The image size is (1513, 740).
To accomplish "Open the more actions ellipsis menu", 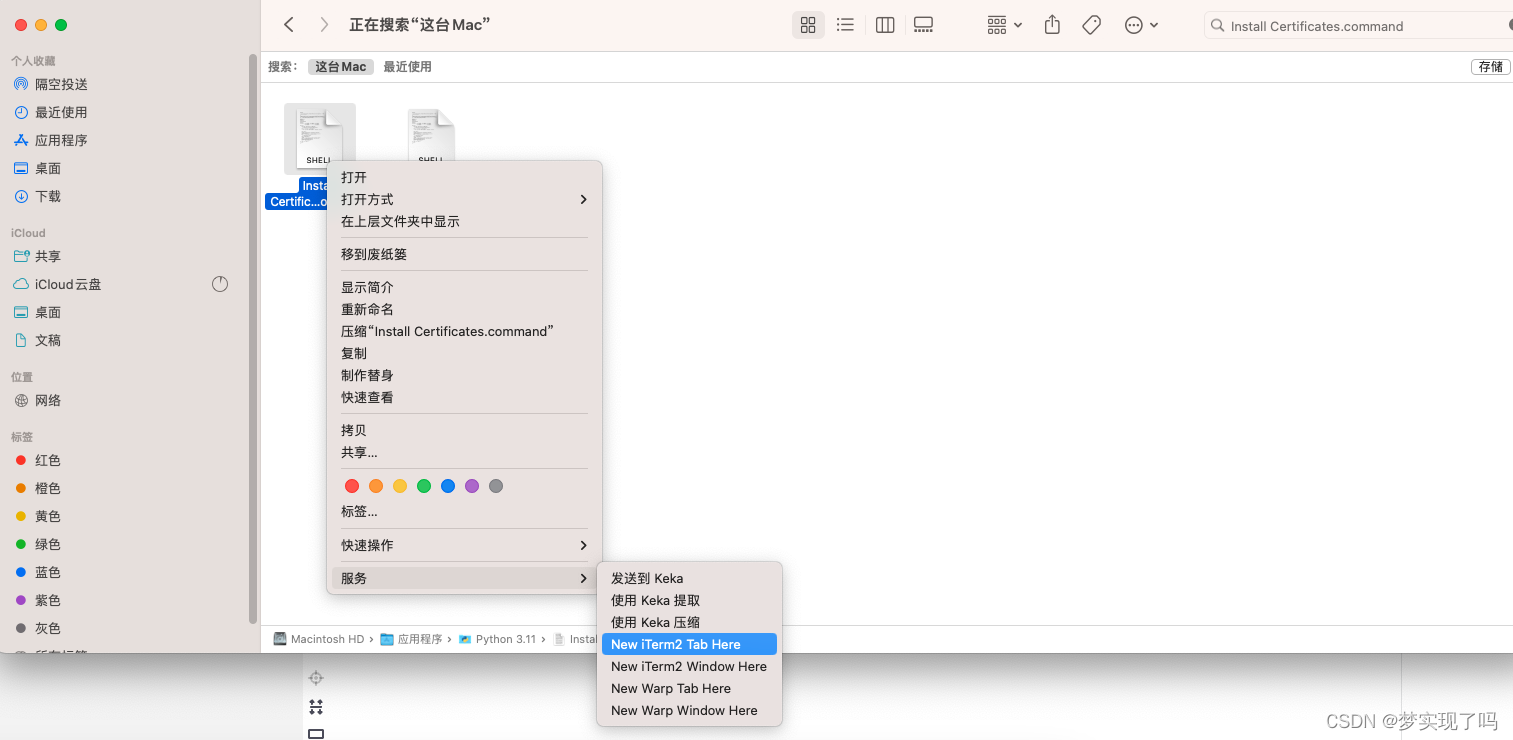I will pyautogui.click(x=1141, y=25).
